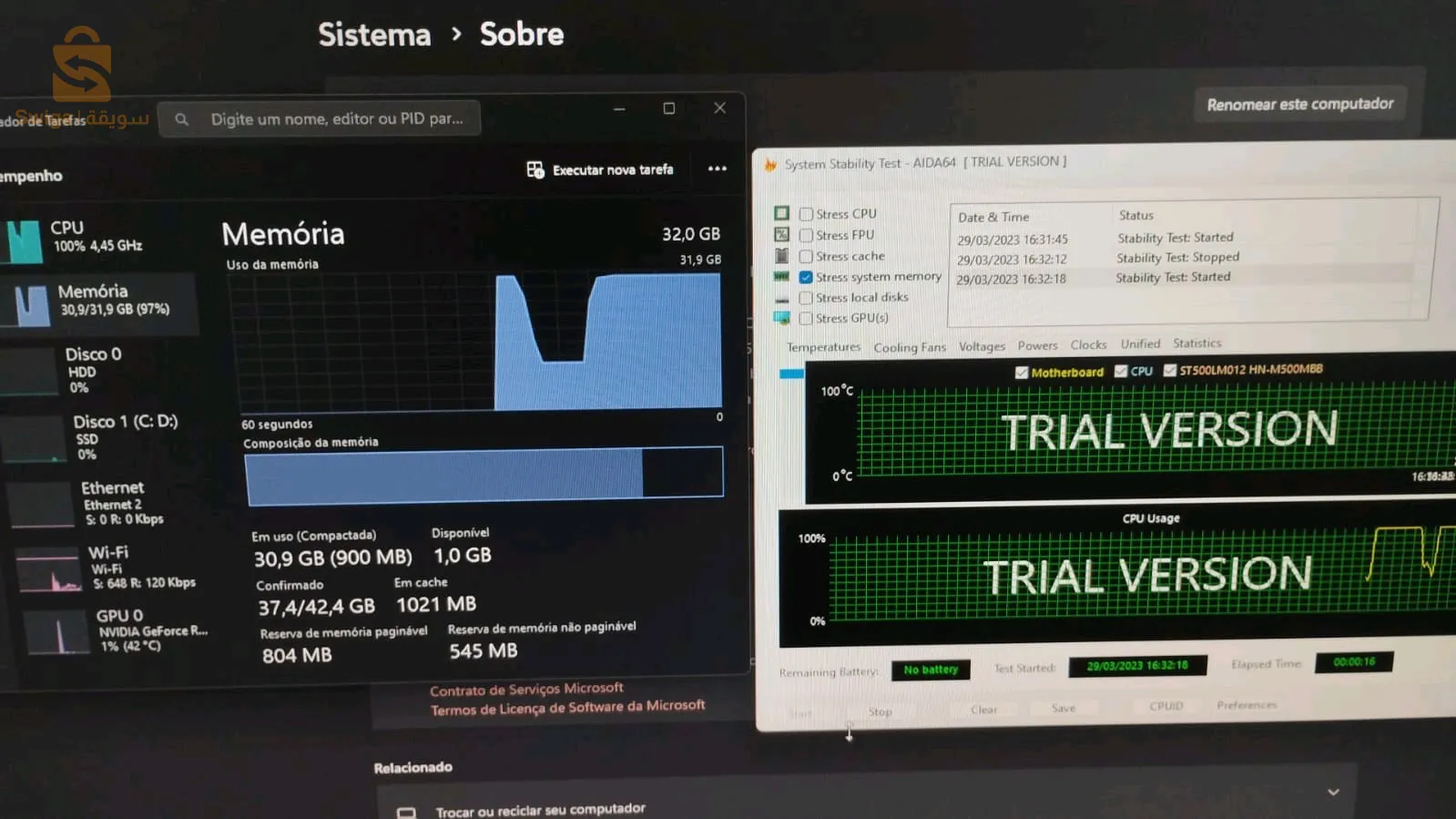Click the CPU performance graph thumbnail

point(25,242)
